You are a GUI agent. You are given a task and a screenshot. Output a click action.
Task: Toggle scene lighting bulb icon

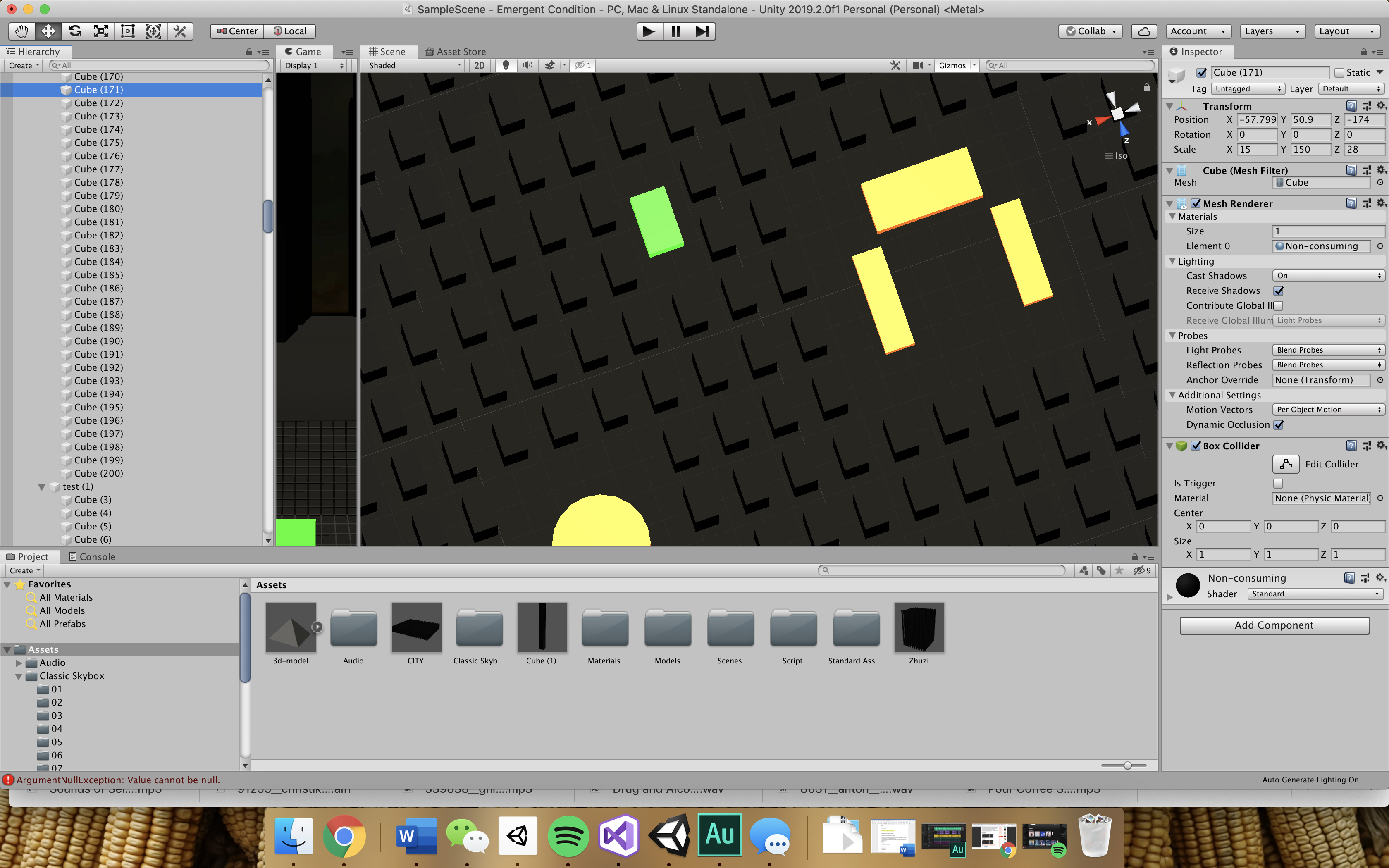click(x=506, y=65)
